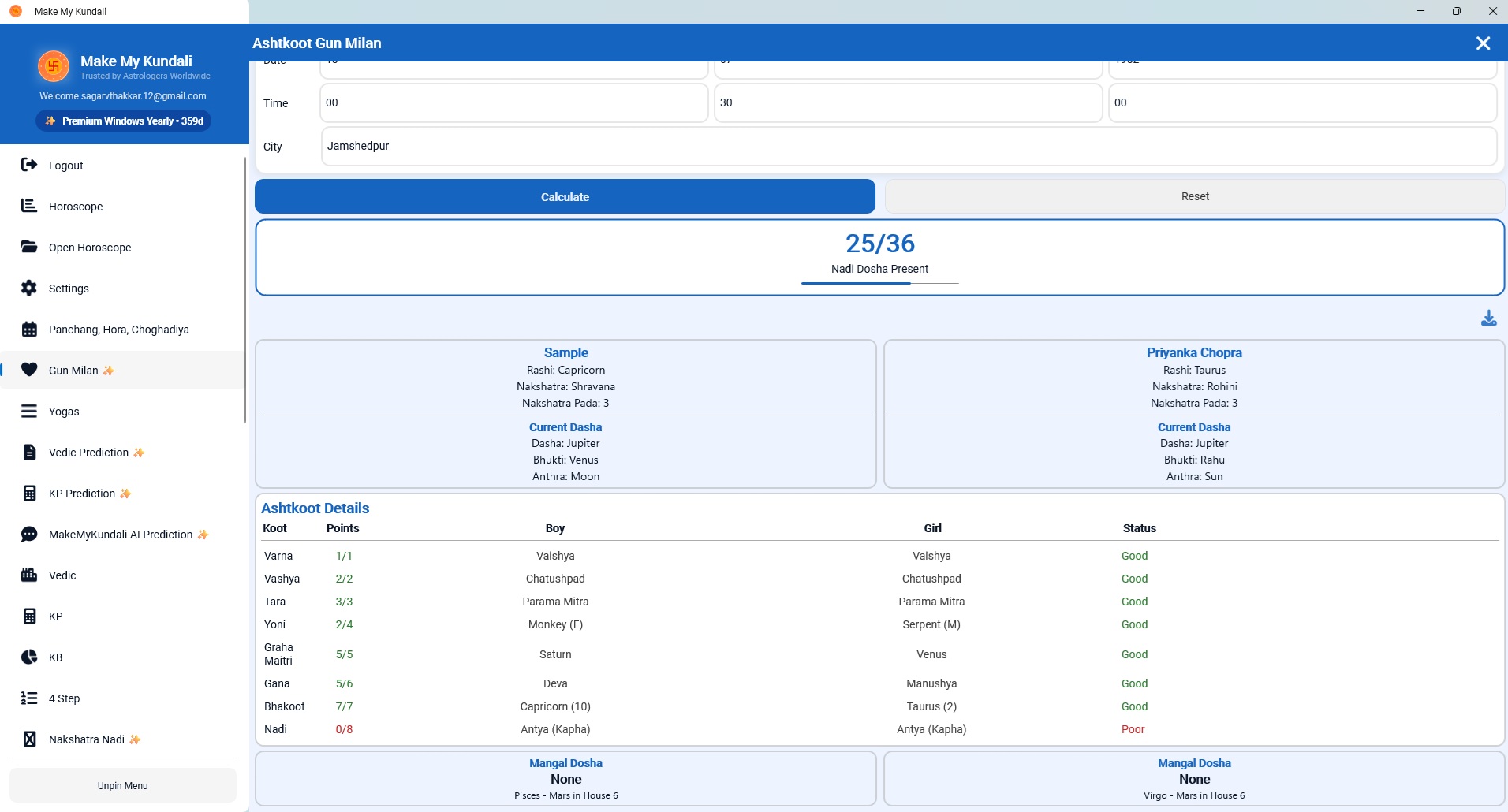Click the Gun Milan heart icon
Screen dimensions: 1508x812
point(29,370)
